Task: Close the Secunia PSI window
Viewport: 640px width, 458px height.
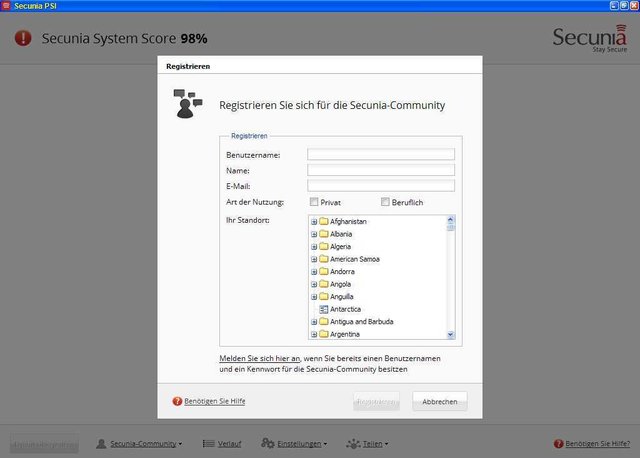Action: (634, 6)
